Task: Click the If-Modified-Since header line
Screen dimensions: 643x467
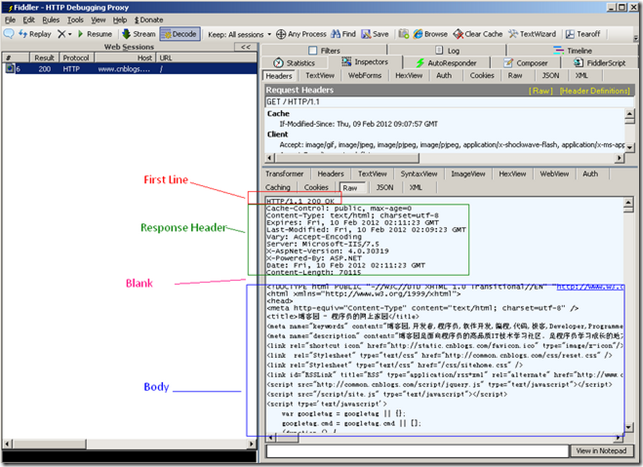Action: coord(358,124)
